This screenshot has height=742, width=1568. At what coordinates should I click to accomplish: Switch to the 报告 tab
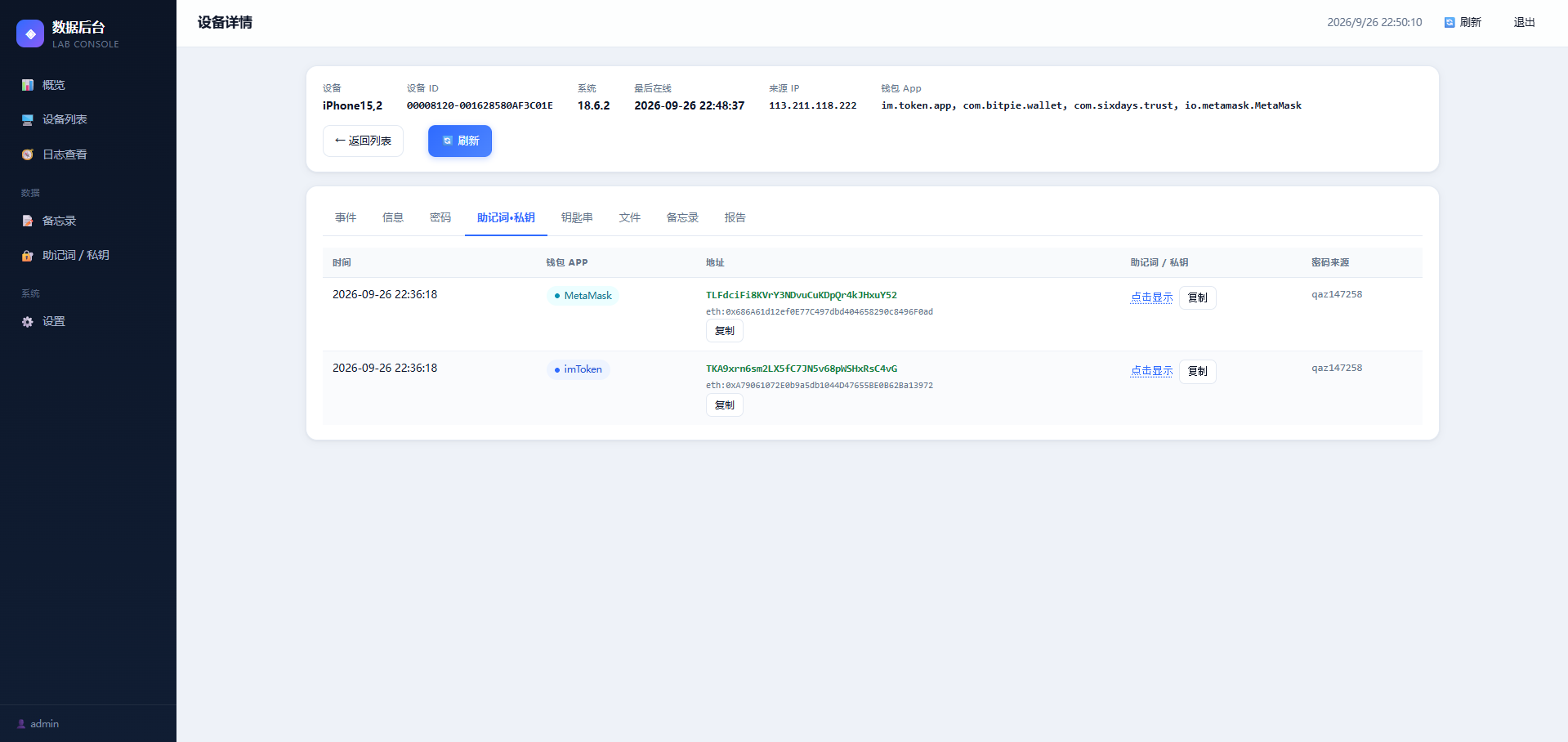(x=735, y=217)
